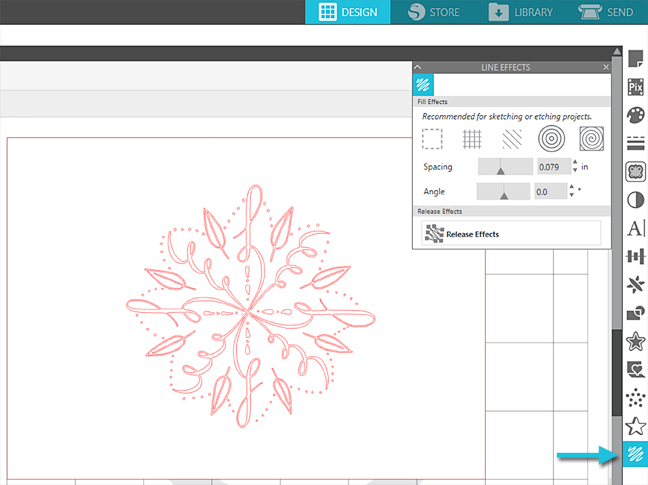Viewport: 648px width, 485px height.
Task: Decrease Spacing with the down arrow
Action: pyautogui.click(x=575, y=170)
